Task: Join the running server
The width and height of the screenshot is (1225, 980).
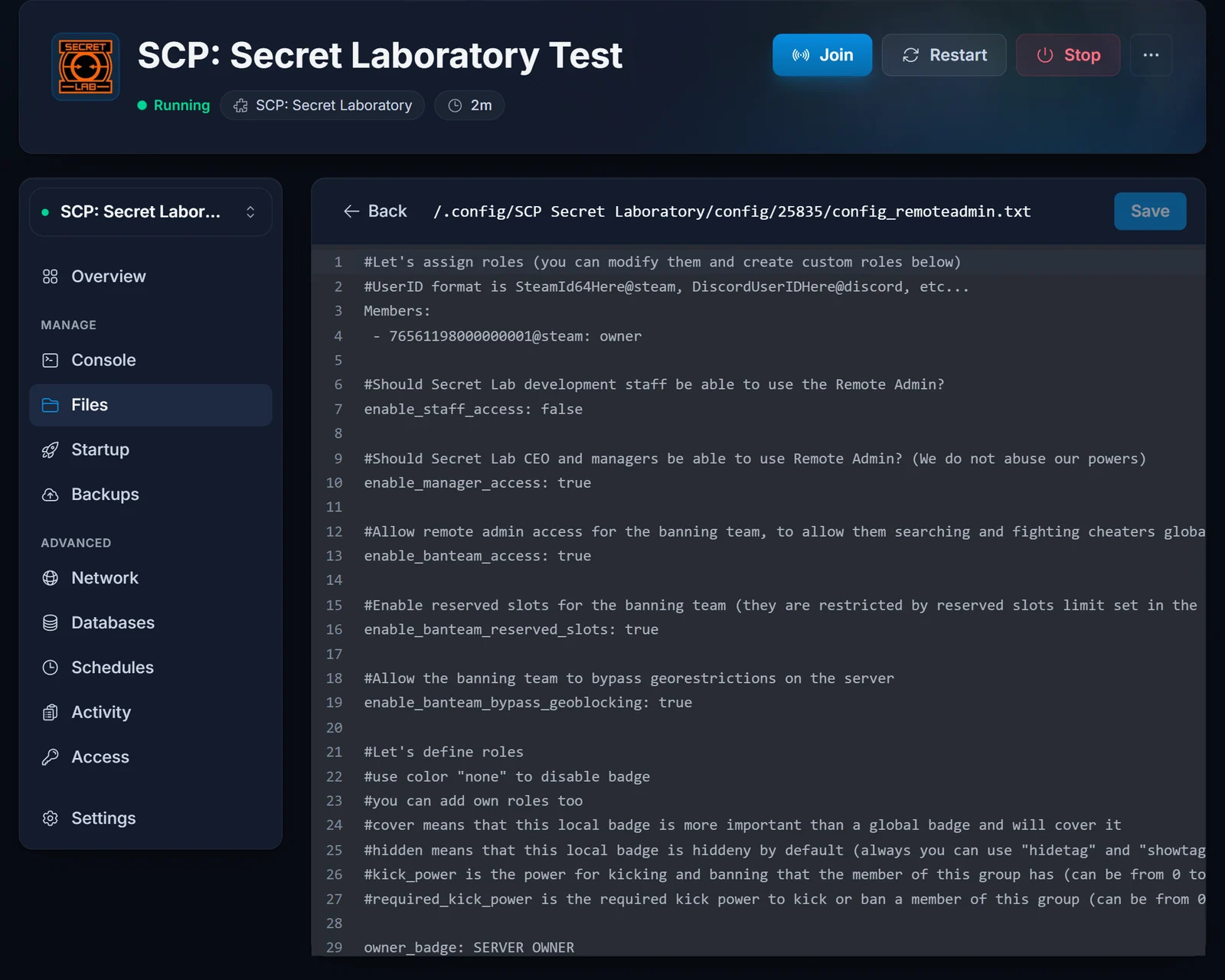Action: point(822,55)
